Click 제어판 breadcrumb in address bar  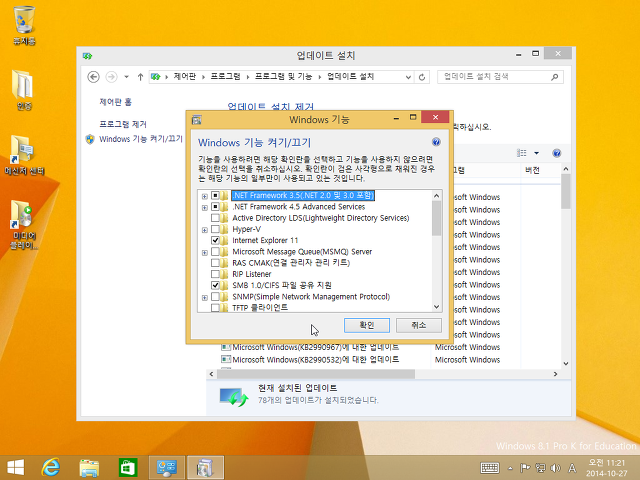pyautogui.click(x=184, y=76)
